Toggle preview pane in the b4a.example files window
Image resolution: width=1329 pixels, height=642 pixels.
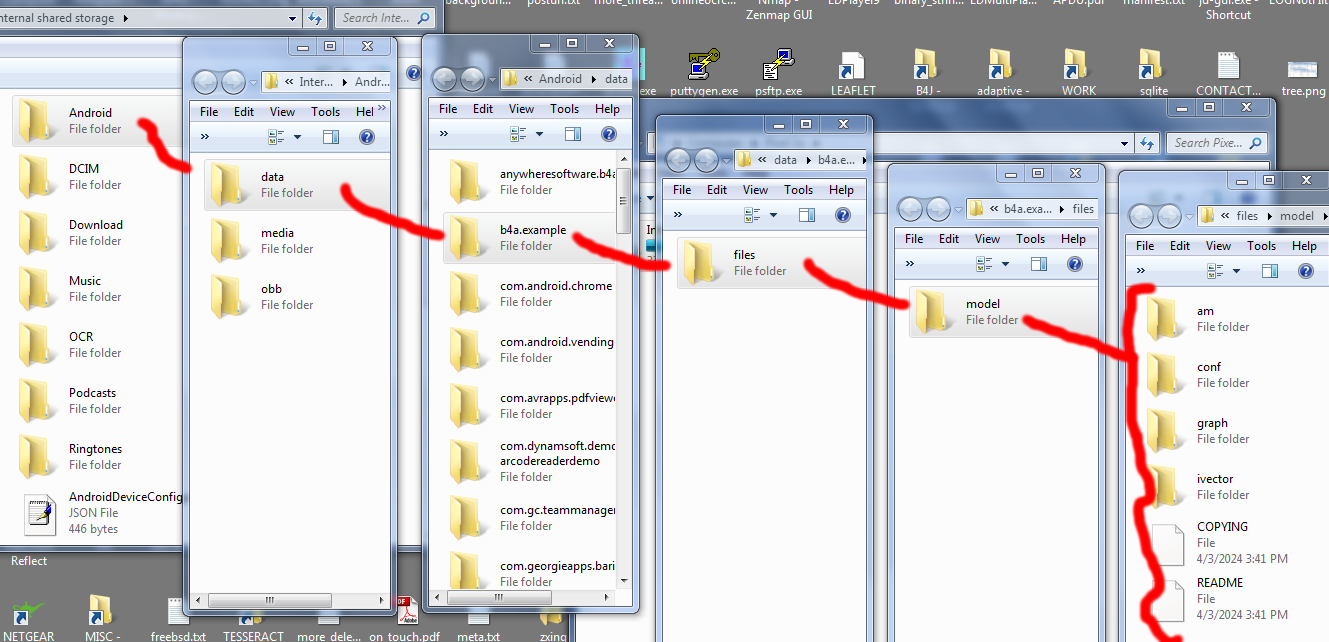(x=1039, y=264)
